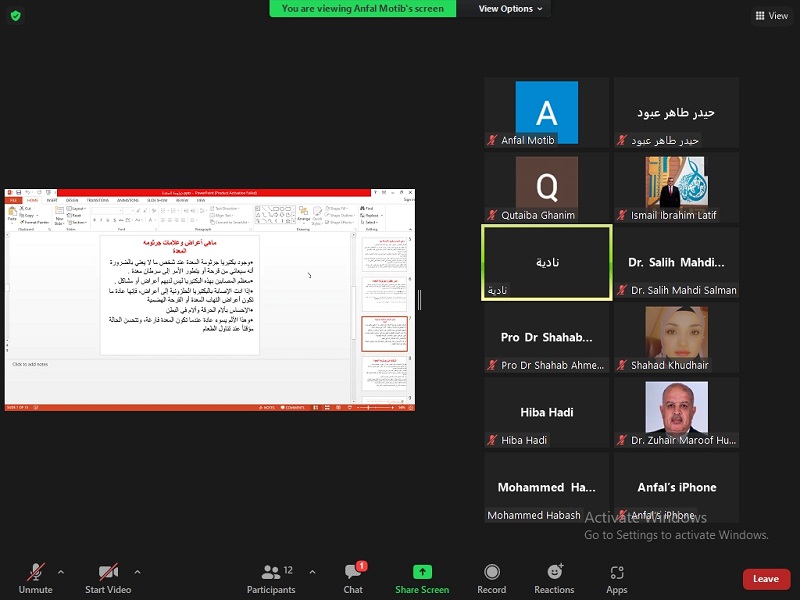Image resolution: width=800 pixels, height=600 pixels.
Task: Expand the video options arrow beside Start Video
Action: [137, 572]
